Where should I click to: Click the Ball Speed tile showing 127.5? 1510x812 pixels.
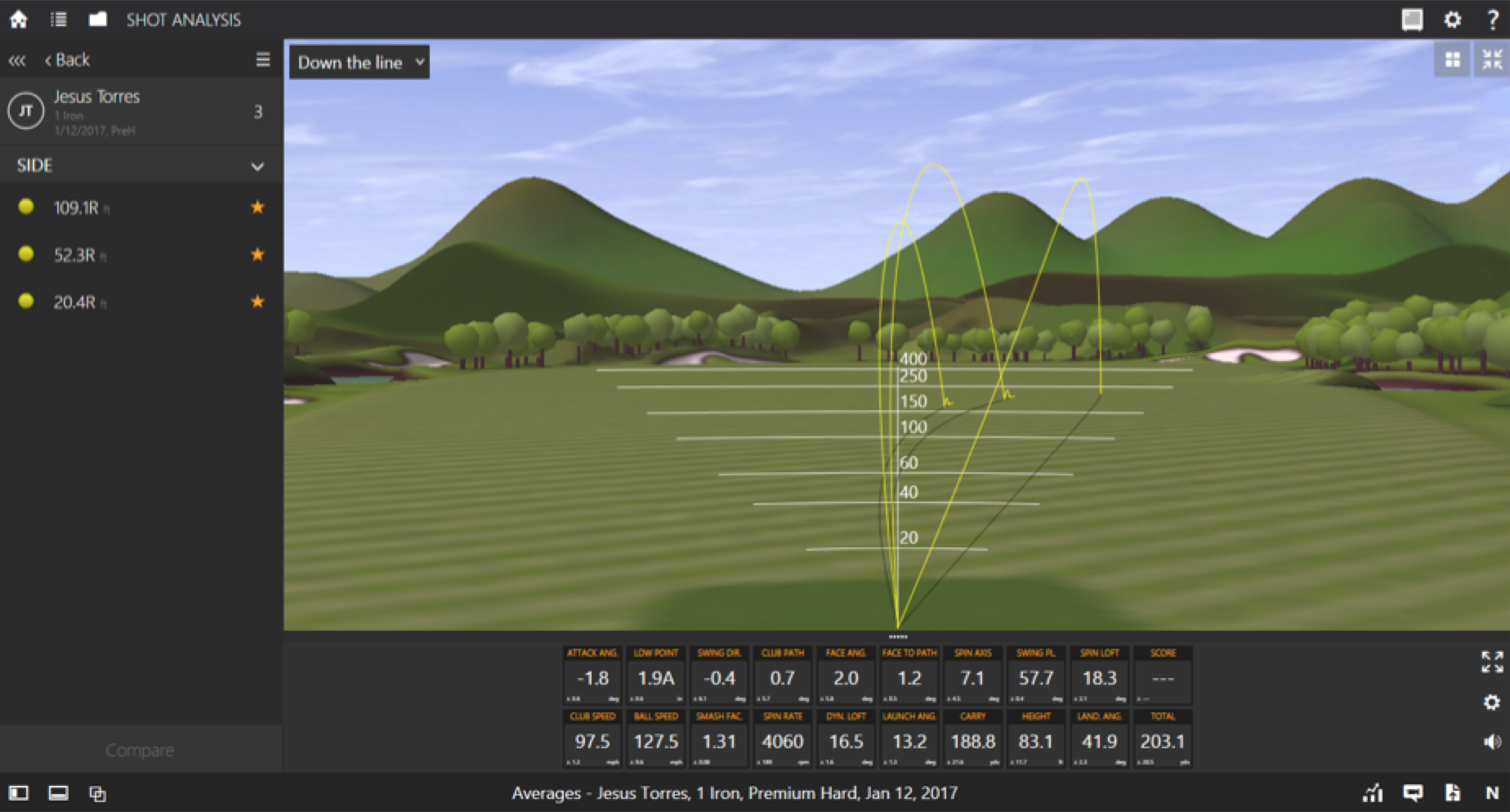pyautogui.click(x=656, y=739)
